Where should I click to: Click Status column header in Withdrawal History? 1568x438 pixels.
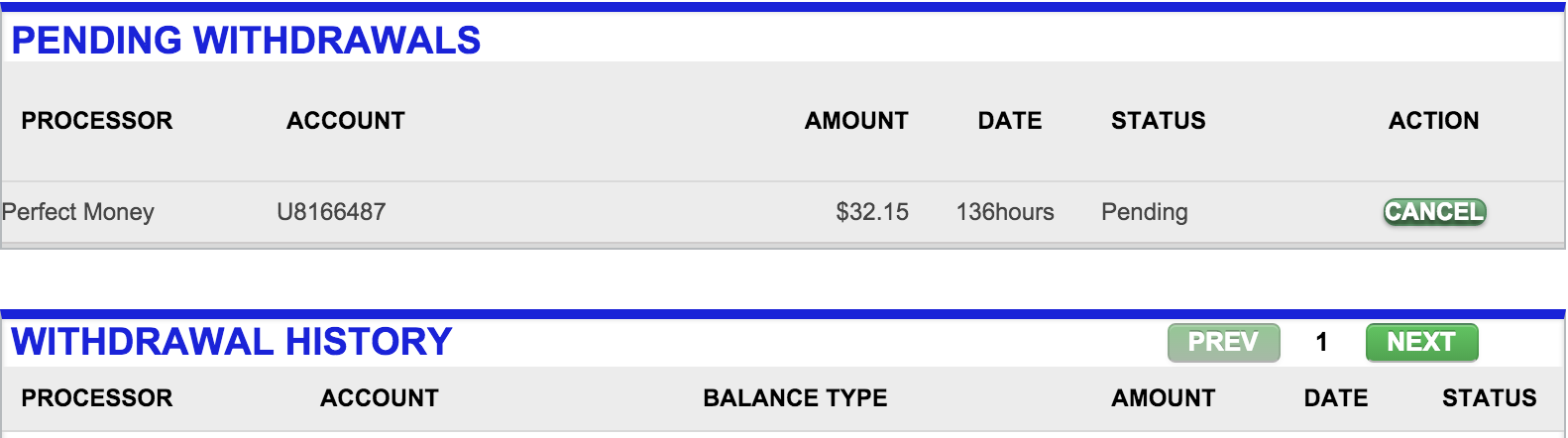click(1489, 398)
